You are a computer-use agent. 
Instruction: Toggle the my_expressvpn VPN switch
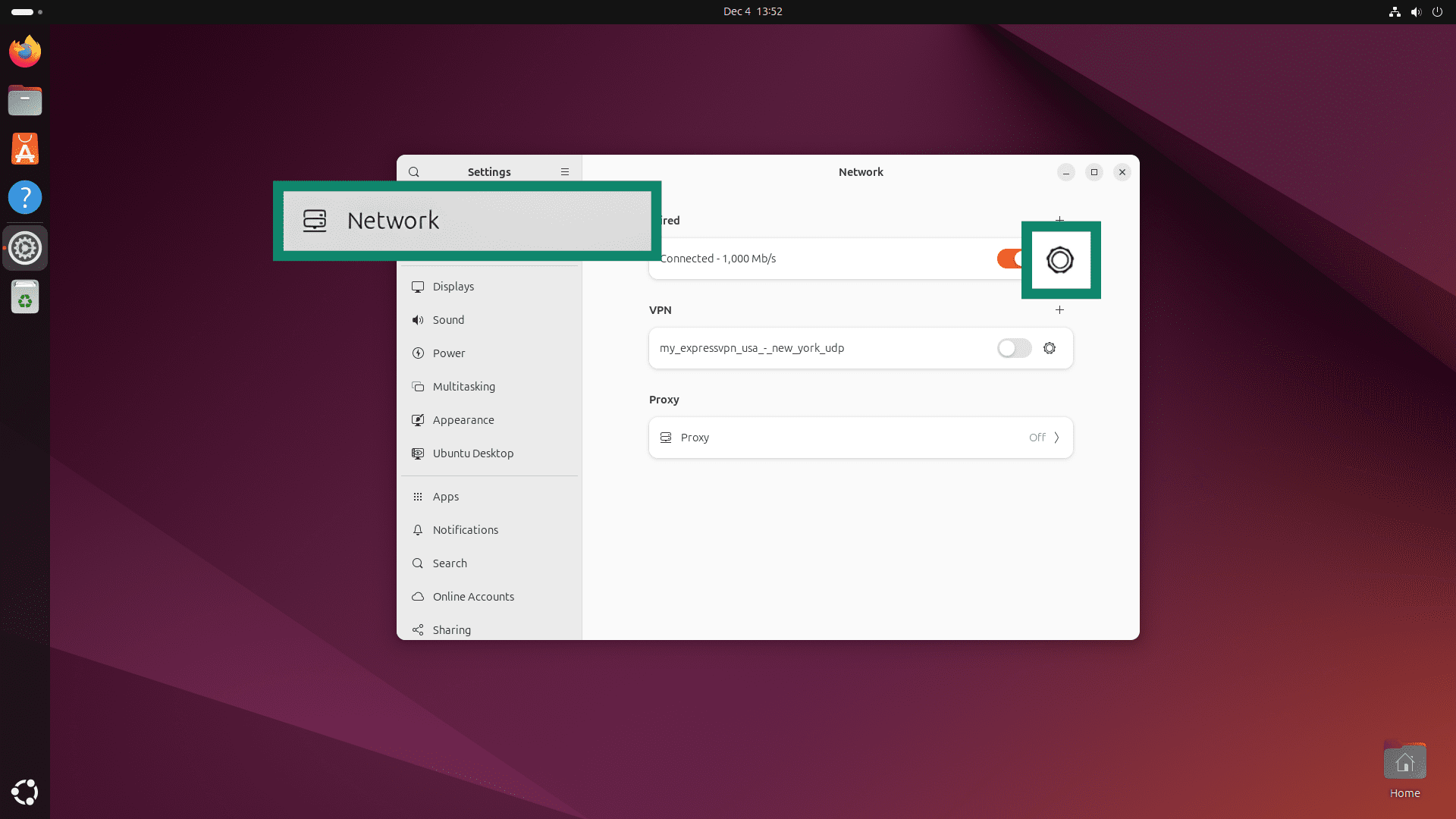coord(1015,348)
